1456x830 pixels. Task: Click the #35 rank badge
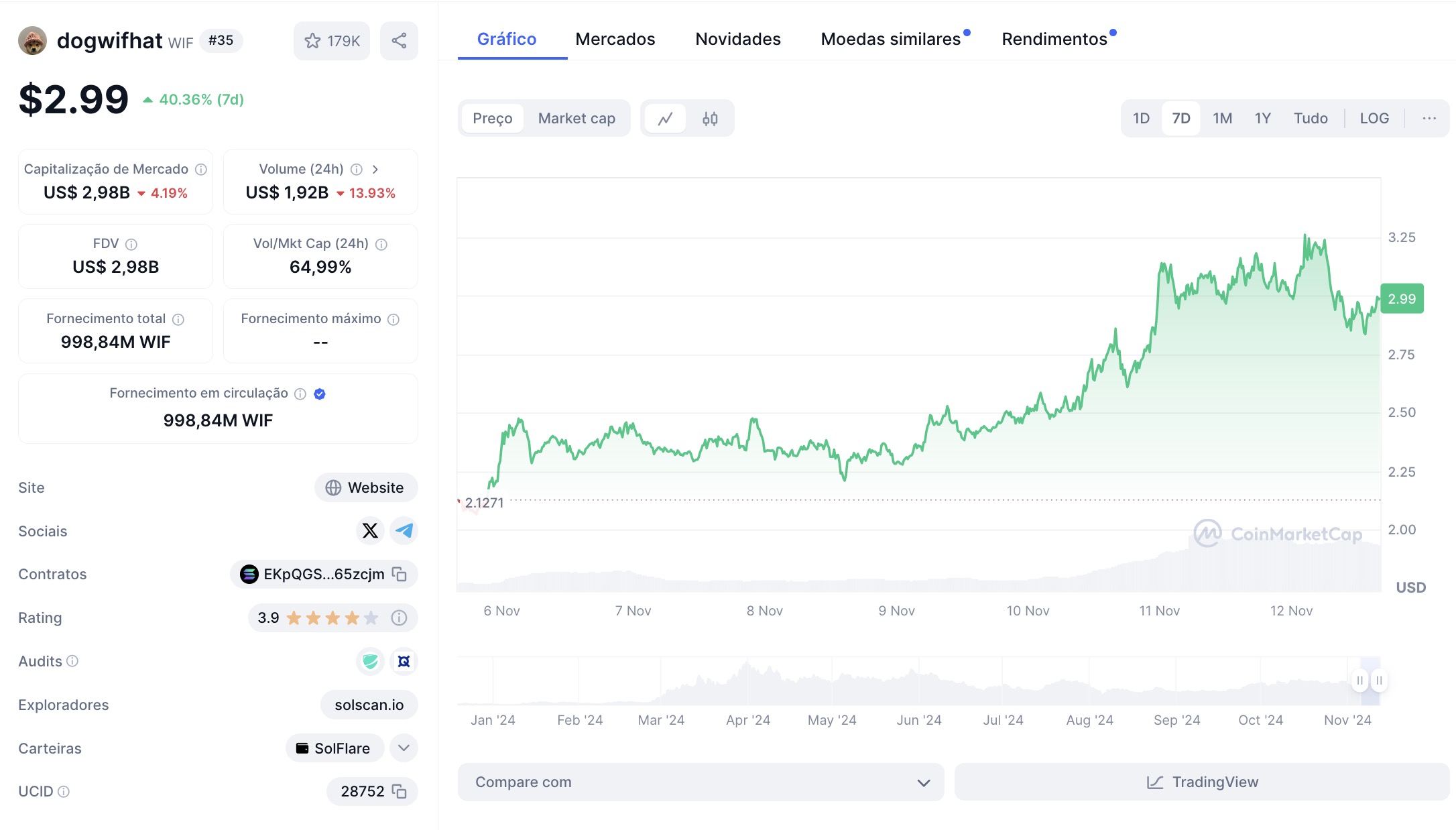pyautogui.click(x=221, y=41)
